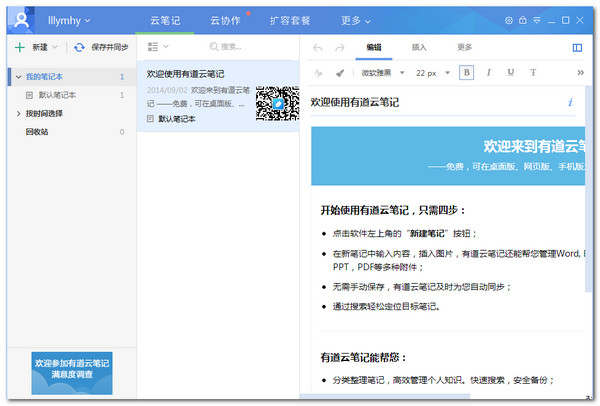Screen dimensions: 600x406
Task: Click the green plus 新建 icon
Action: [x=20, y=47]
